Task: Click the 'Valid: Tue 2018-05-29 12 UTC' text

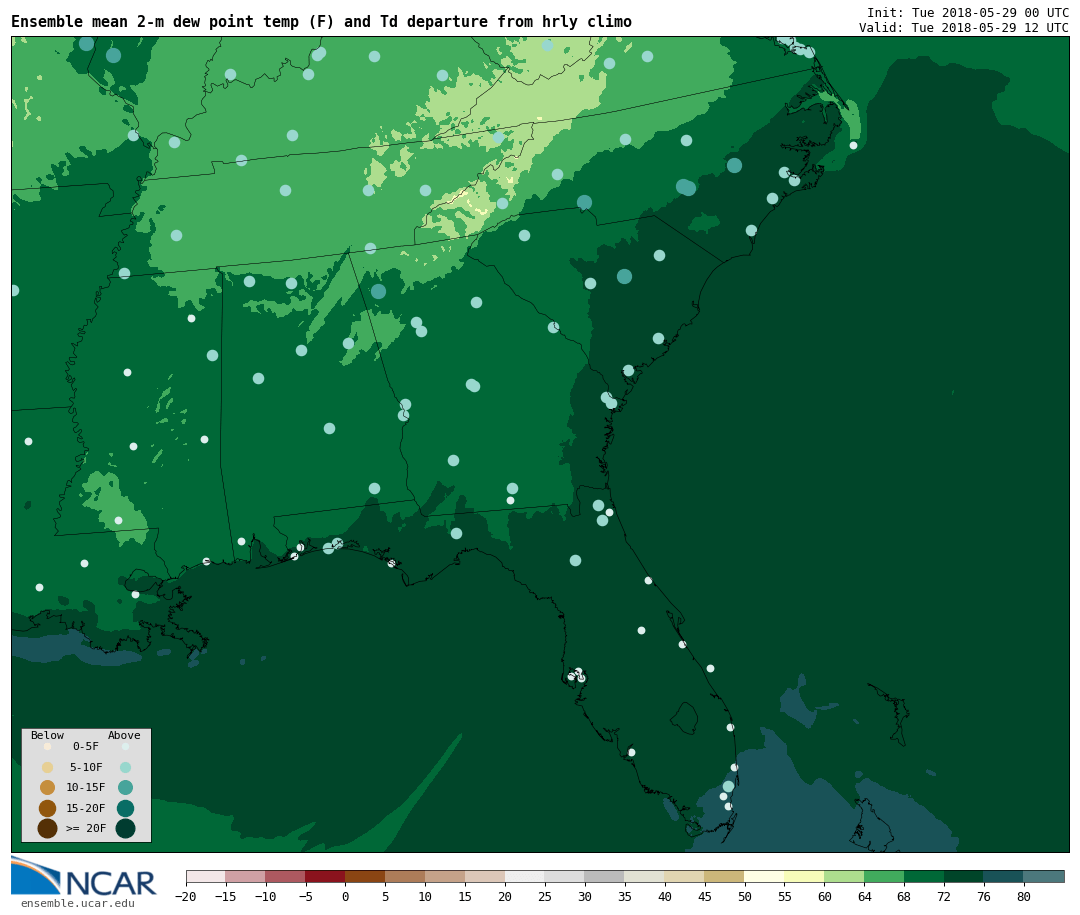Action: point(963,28)
